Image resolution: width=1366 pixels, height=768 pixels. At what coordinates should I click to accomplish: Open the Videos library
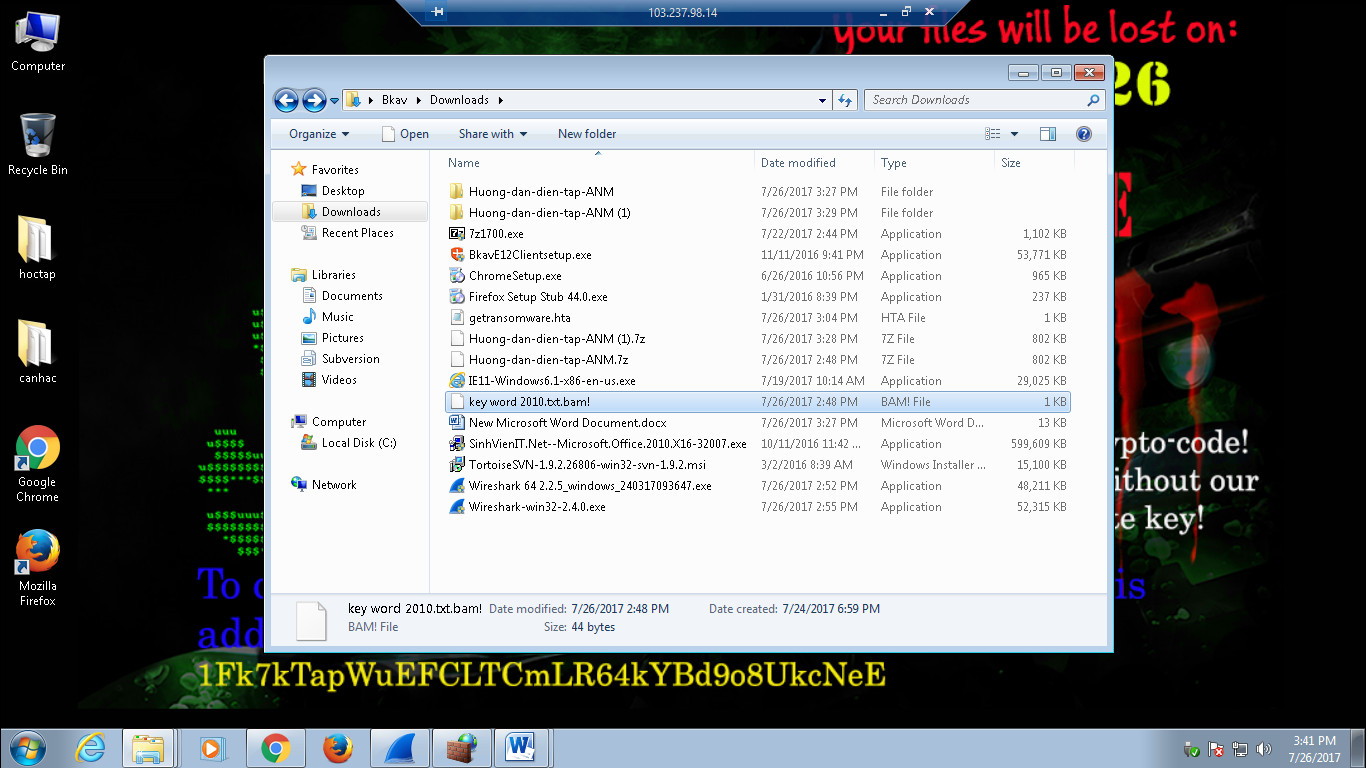(x=339, y=380)
